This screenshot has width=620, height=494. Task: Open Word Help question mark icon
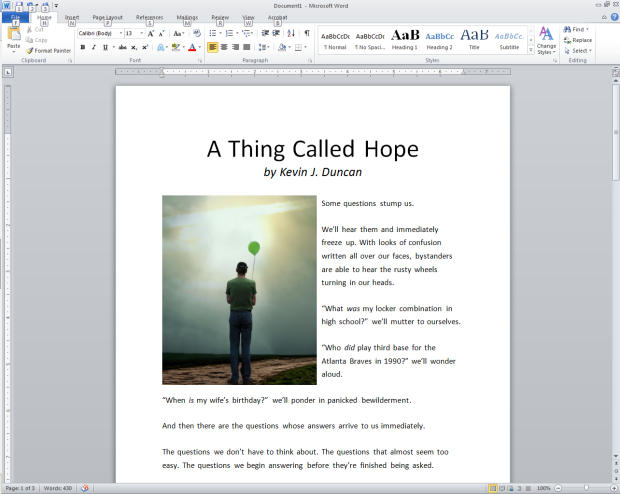click(614, 17)
